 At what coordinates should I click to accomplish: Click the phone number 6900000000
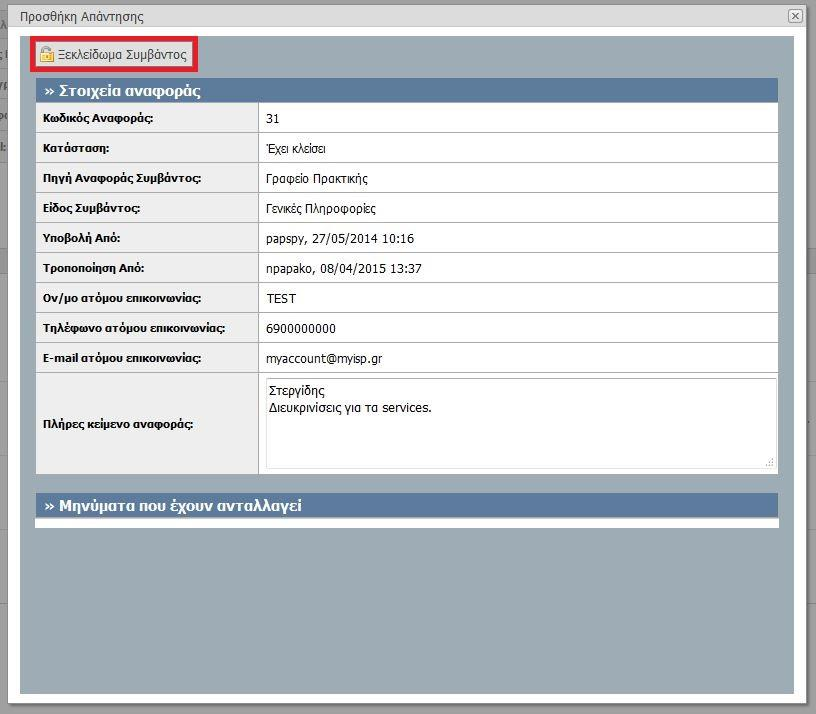301,329
